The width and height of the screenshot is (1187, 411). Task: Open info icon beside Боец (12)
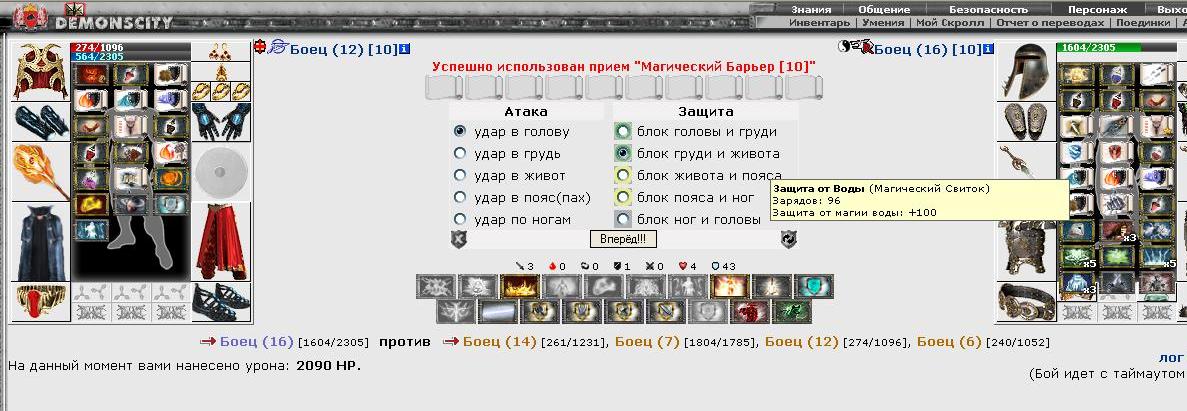click(404, 49)
